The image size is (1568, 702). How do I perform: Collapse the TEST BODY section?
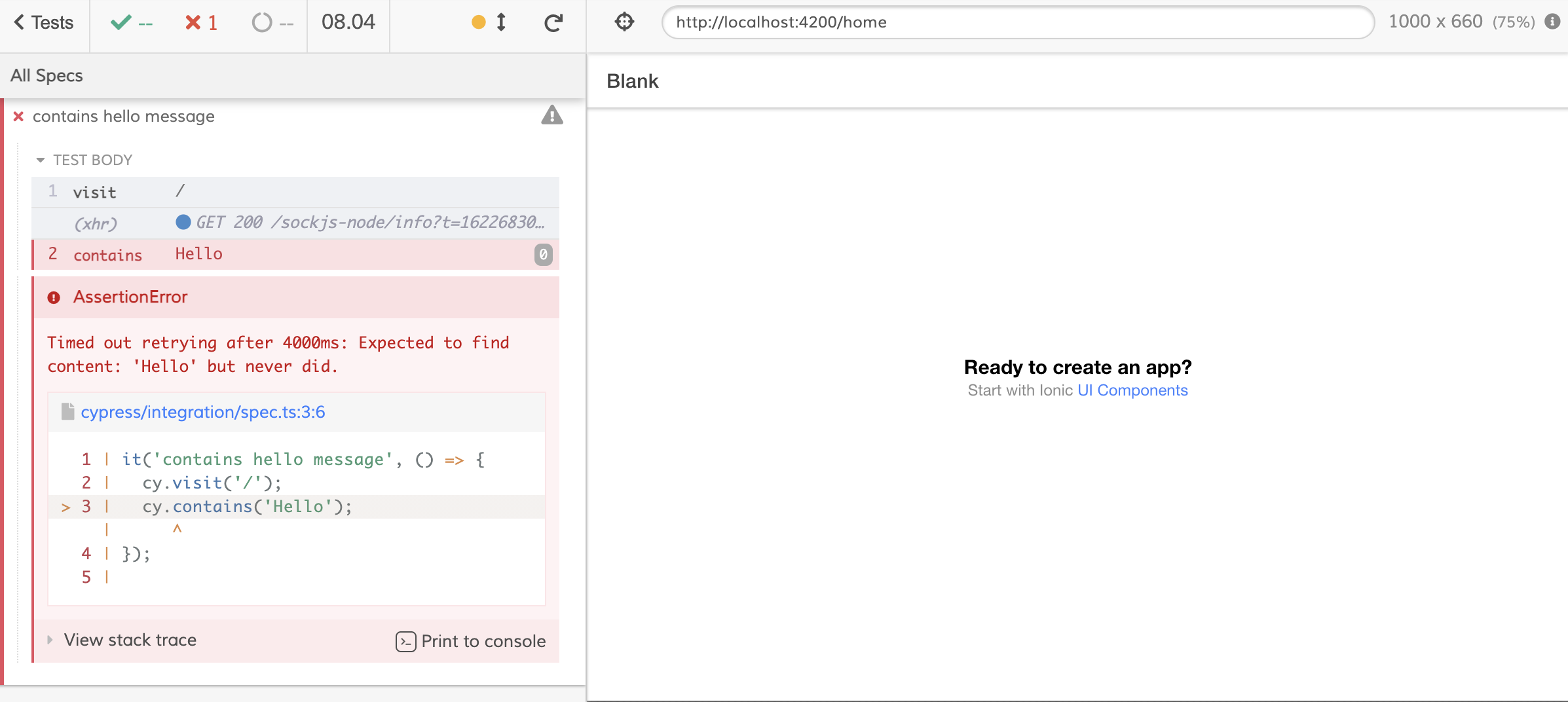coord(85,160)
